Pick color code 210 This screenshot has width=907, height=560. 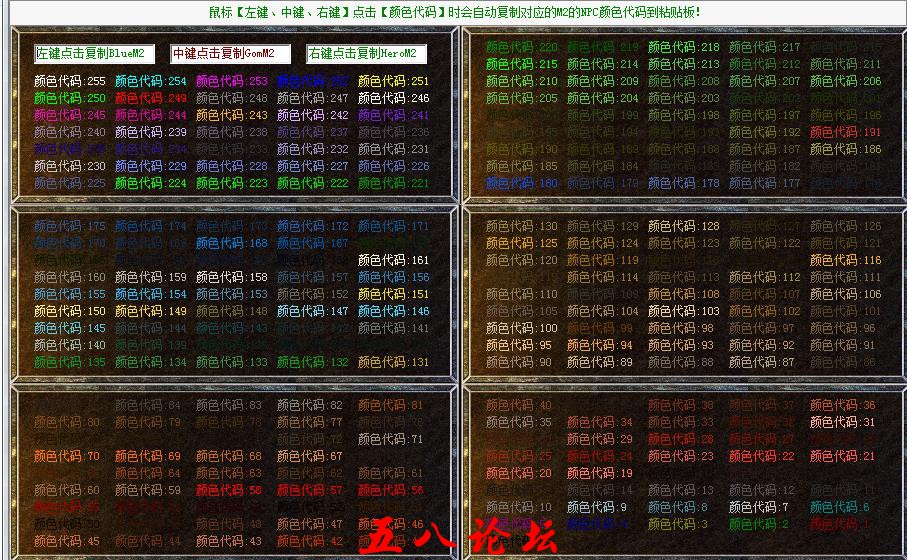tap(522, 81)
